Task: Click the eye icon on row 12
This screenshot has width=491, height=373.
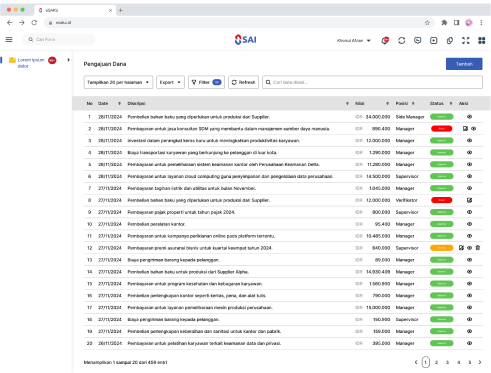Action: pos(469,248)
